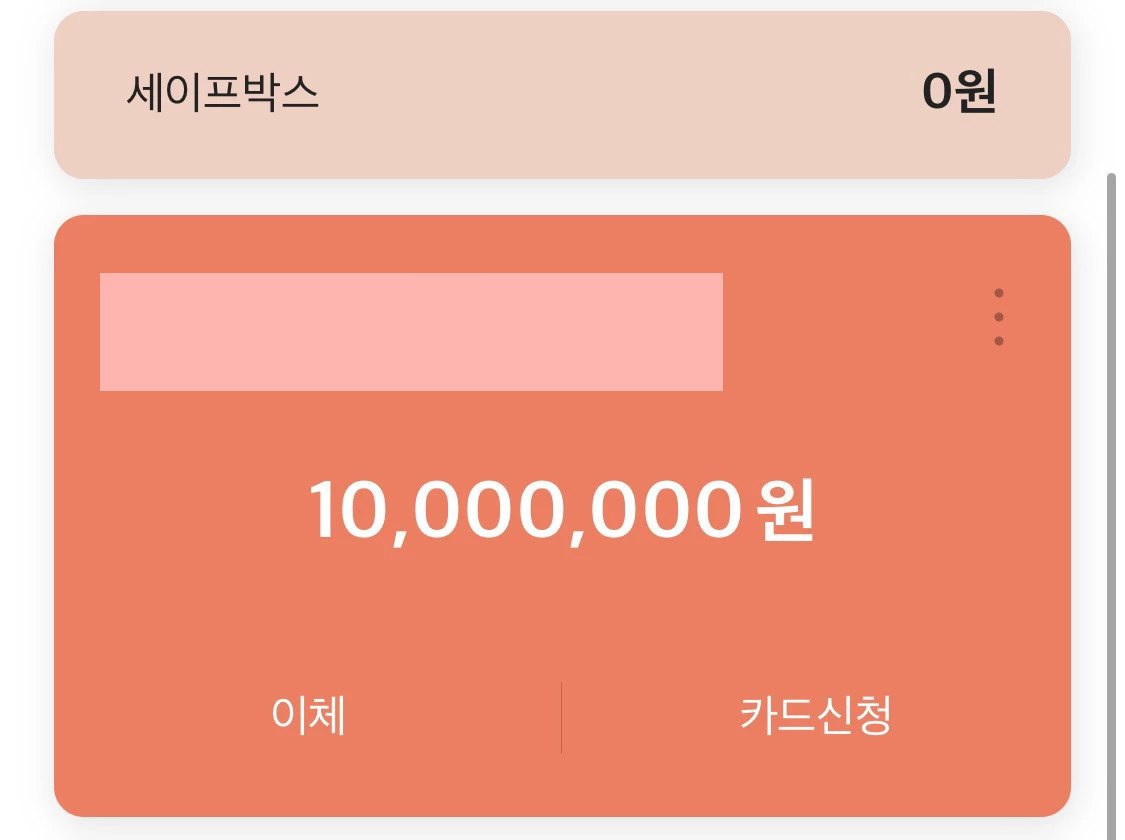Click the beige card's left edge before 세이프박스

pos(85,94)
